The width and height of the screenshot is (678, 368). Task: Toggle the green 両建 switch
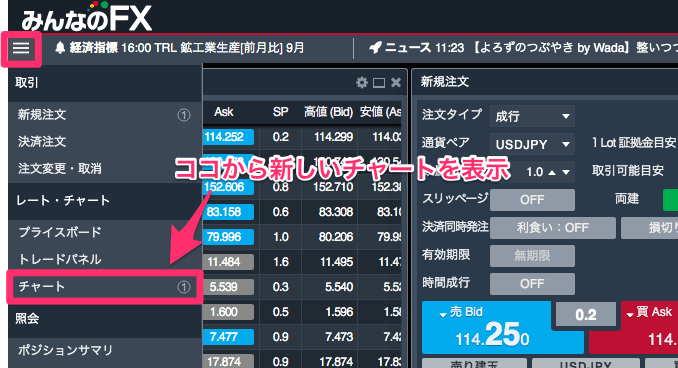[671, 200]
